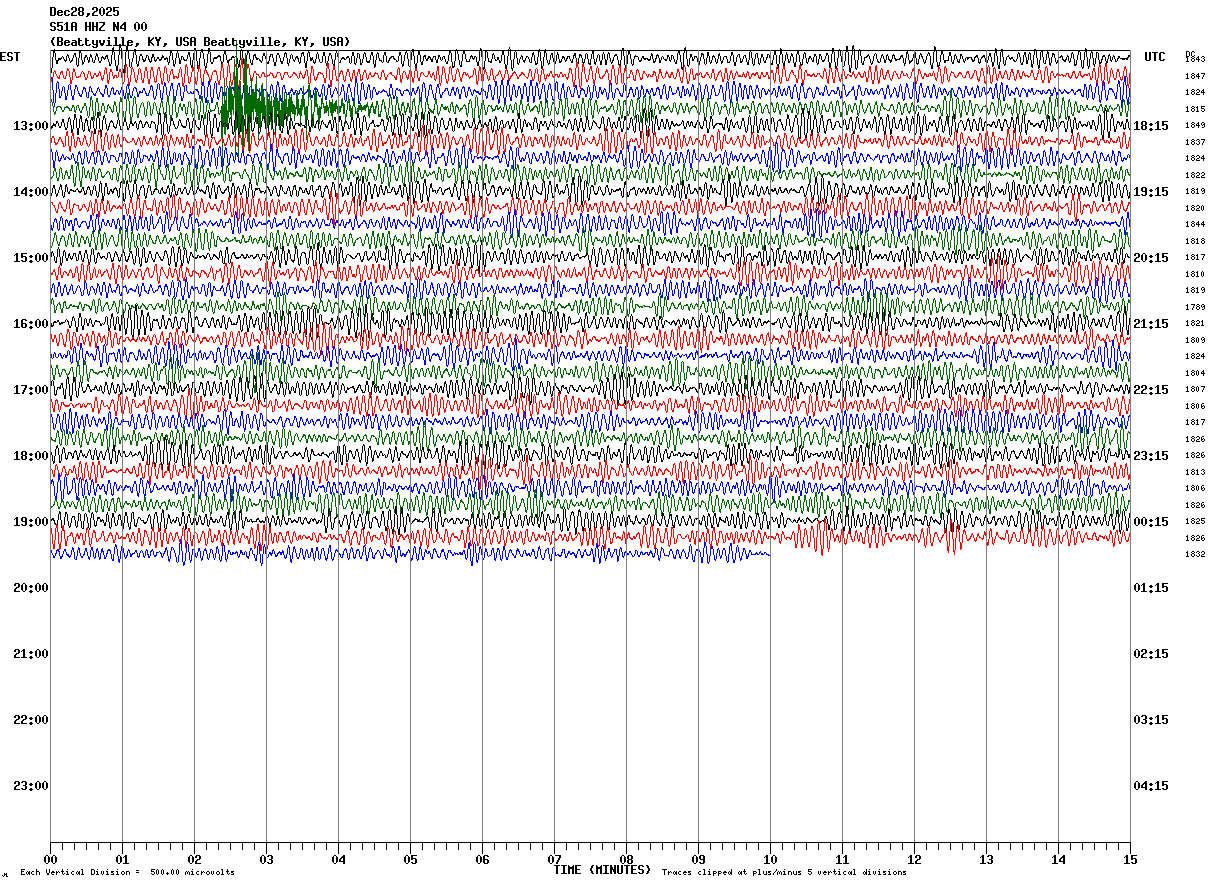The height and width of the screenshot is (886, 1210).
Task: Click the Each Vertical Division 500.00 microvolts note
Action: pyautogui.click(x=127, y=873)
